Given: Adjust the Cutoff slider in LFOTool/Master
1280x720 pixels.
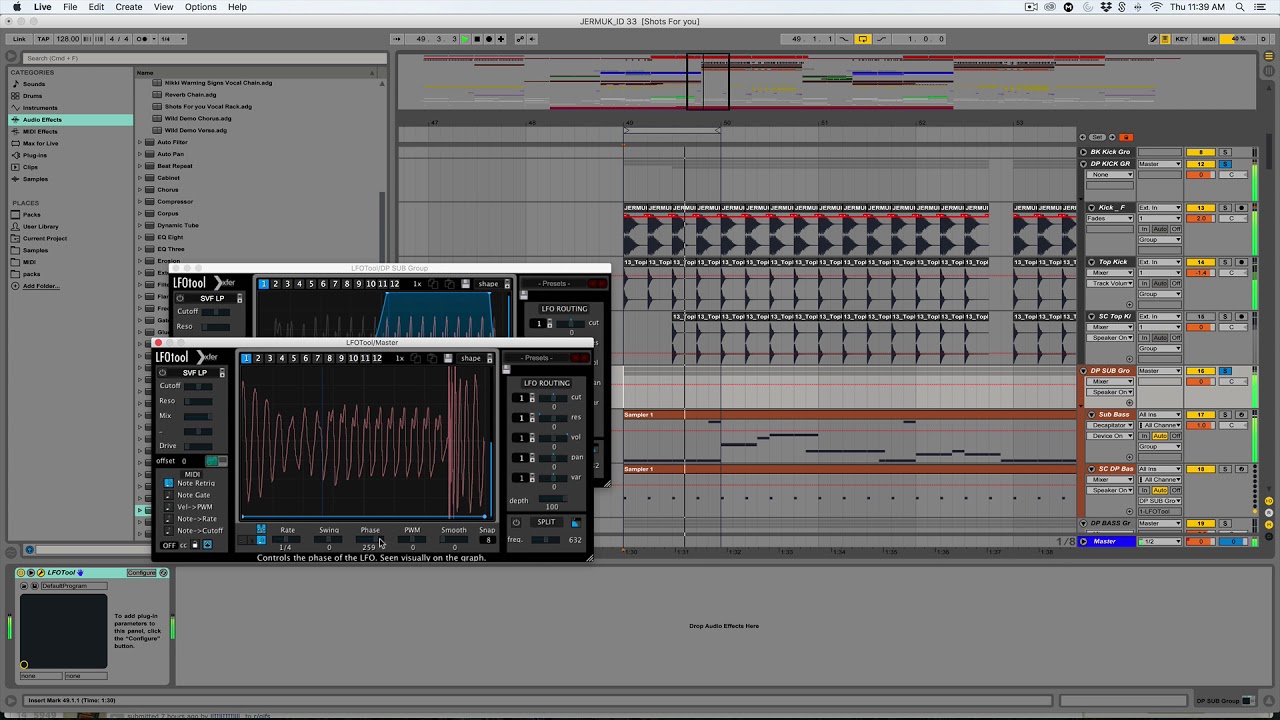Looking at the screenshot, I should [x=198, y=386].
